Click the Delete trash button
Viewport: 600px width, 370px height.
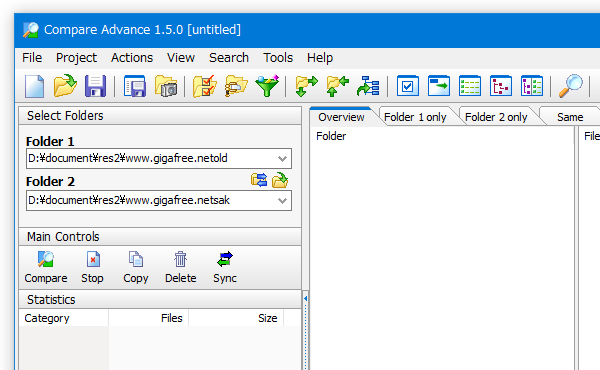tap(181, 267)
